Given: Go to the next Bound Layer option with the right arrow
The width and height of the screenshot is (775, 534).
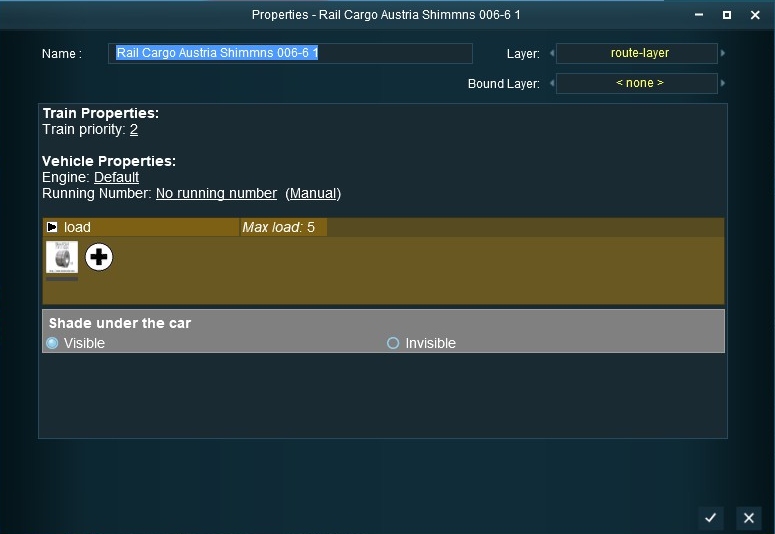Looking at the screenshot, I should [x=723, y=83].
